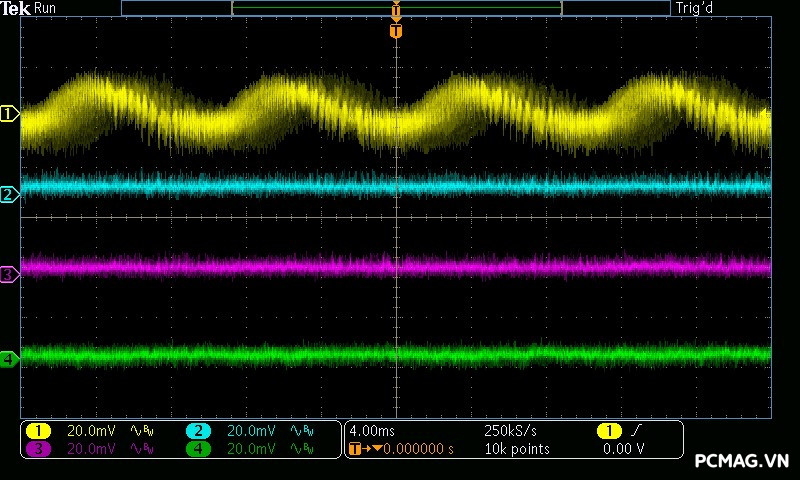Image resolution: width=800 pixels, height=480 pixels.
Task: Click the channel 3 magenta ground marker
Action: click(10, 274)
